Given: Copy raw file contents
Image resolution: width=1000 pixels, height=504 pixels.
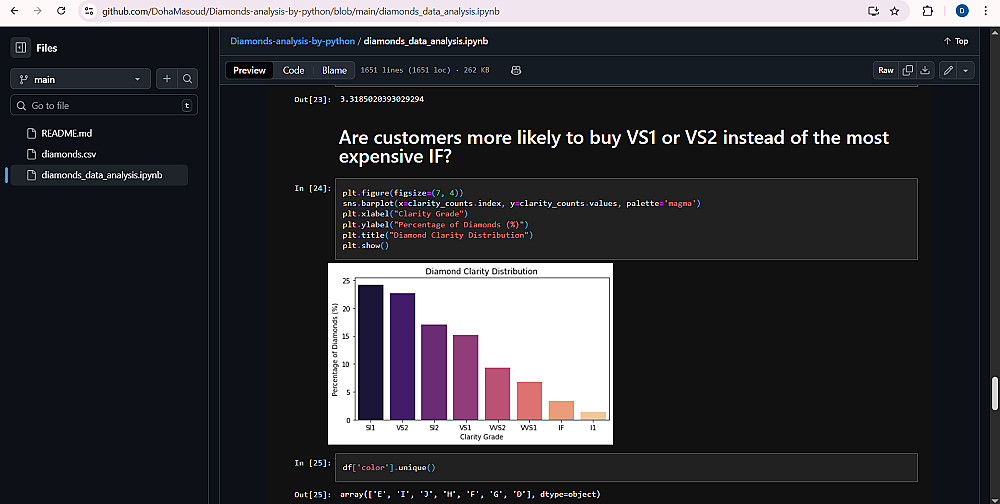Looking at the screenshot, I should 908,70.
